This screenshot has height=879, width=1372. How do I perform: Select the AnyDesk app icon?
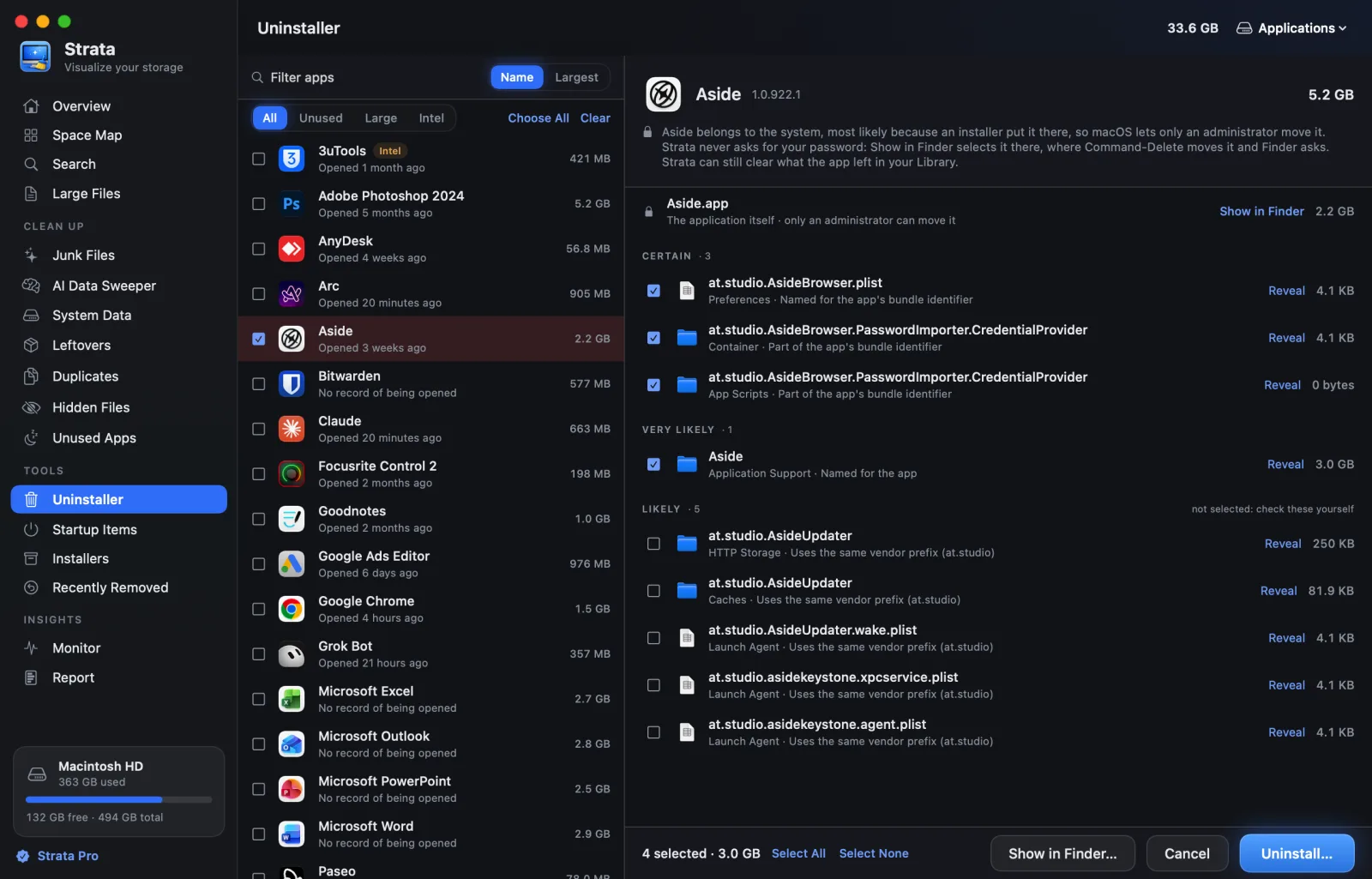coord(292,249)
